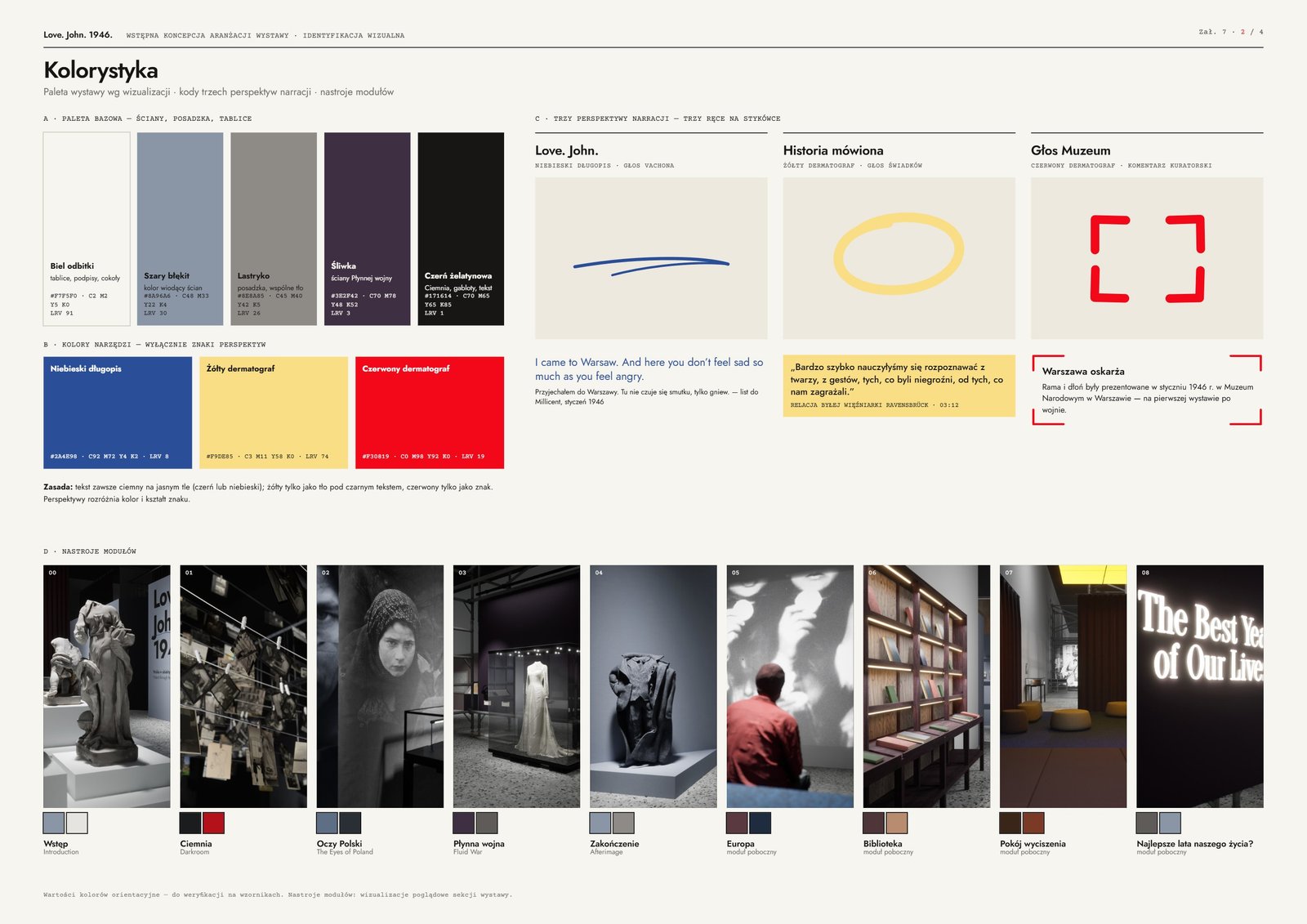Click the Biel odbitki color swatch

(87, 229)
